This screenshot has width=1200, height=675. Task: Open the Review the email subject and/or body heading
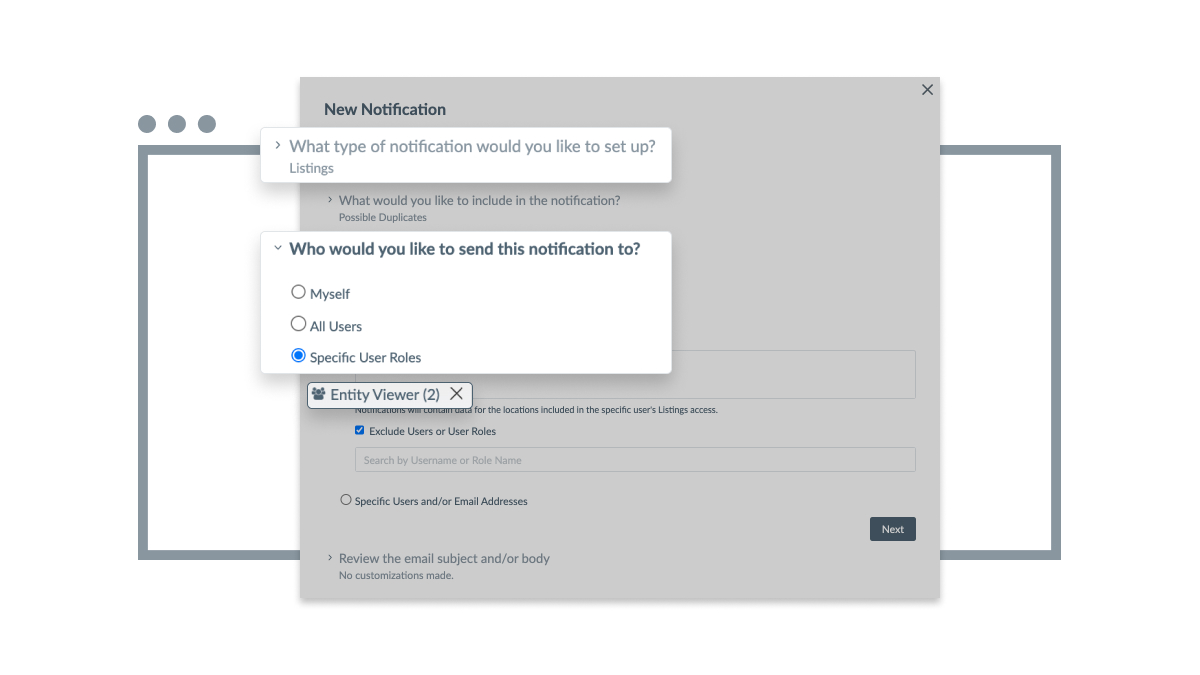[444, 558]
